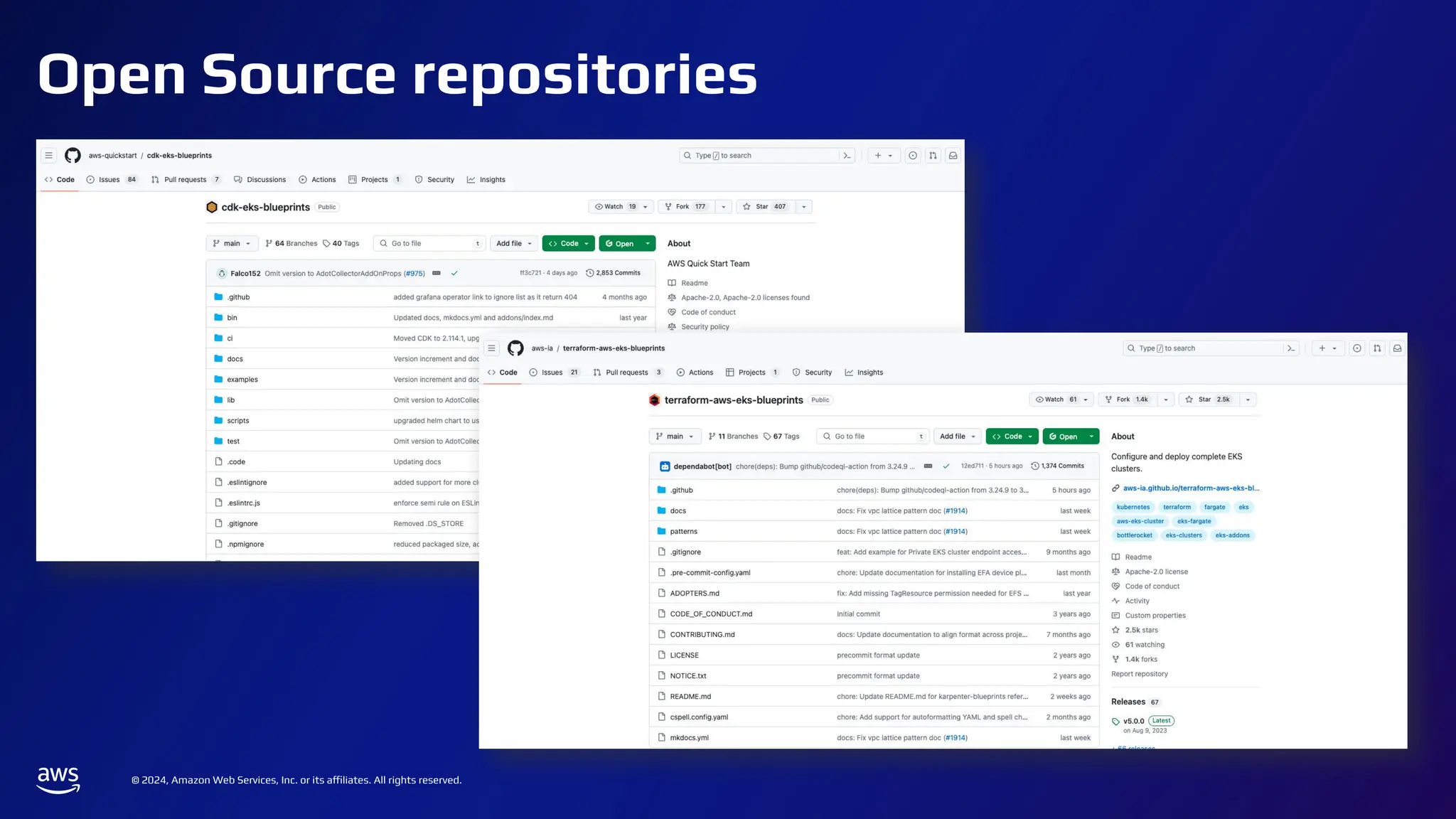Viewport: 1456px width, 819px height.
Task: Click commit status checkmark in terraform latest commit
Action: 946,466
